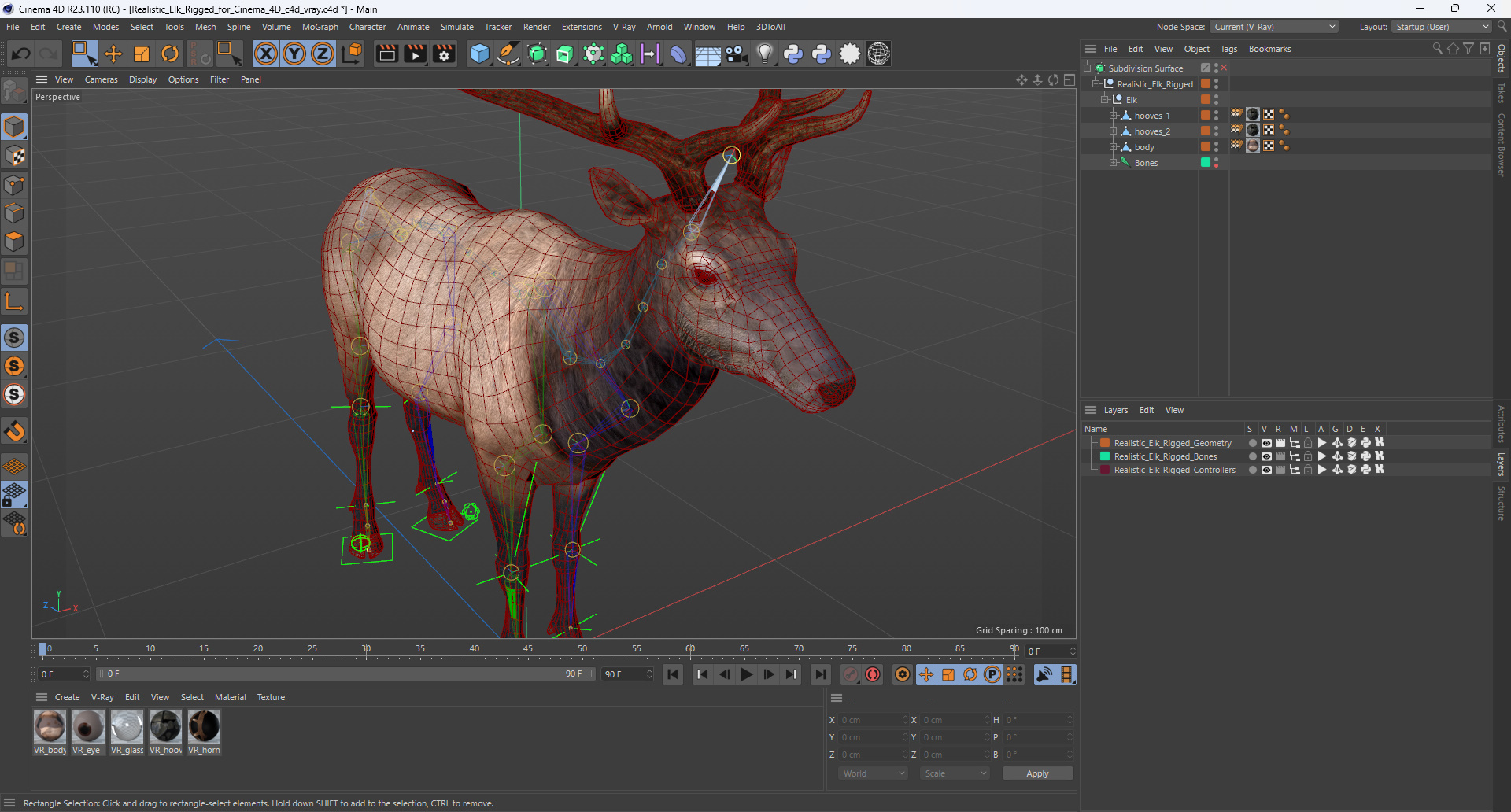Expand the hooves_1 tree item
Screen dimensions: 1511x812
[1114, 116]
